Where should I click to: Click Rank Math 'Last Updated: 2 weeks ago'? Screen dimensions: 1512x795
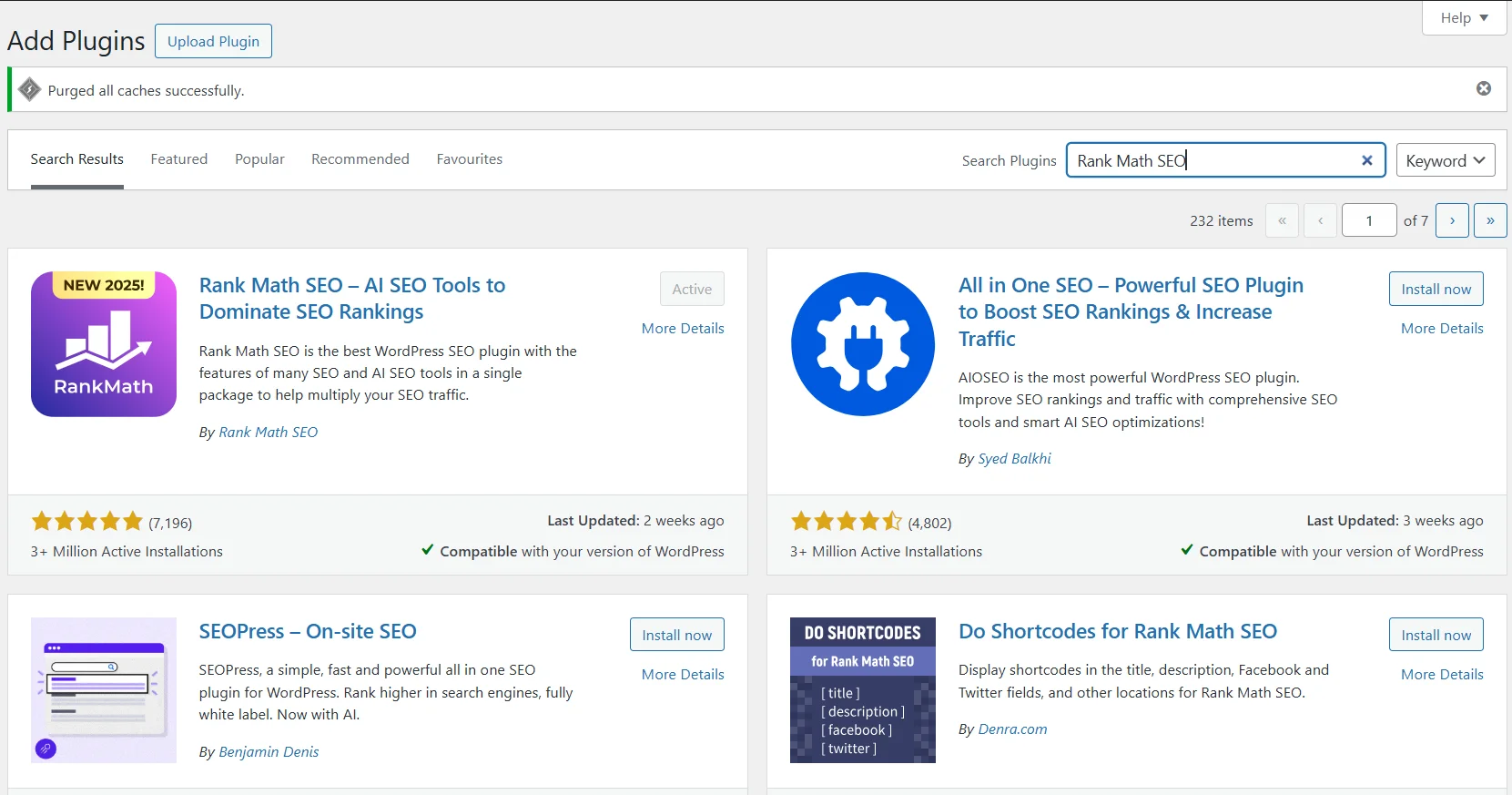[x=635, y=521]
